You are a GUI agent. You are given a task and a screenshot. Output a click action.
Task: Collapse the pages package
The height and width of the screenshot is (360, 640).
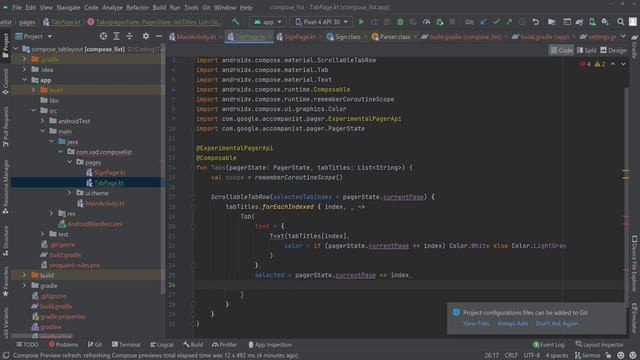point(69,162)
